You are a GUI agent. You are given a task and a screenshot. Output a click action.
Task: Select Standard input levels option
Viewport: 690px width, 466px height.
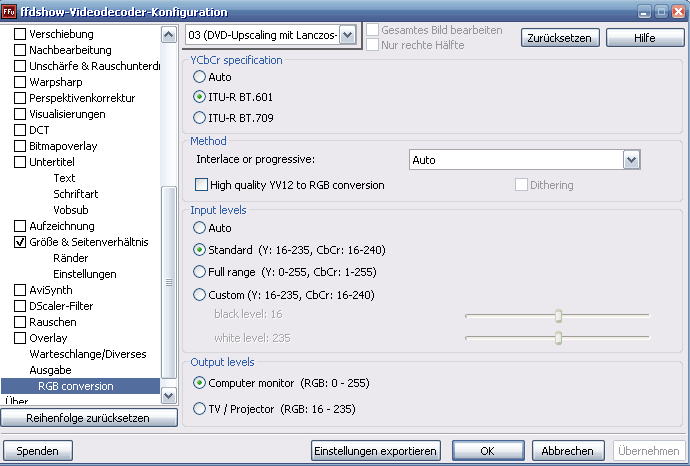pos(199,250)
